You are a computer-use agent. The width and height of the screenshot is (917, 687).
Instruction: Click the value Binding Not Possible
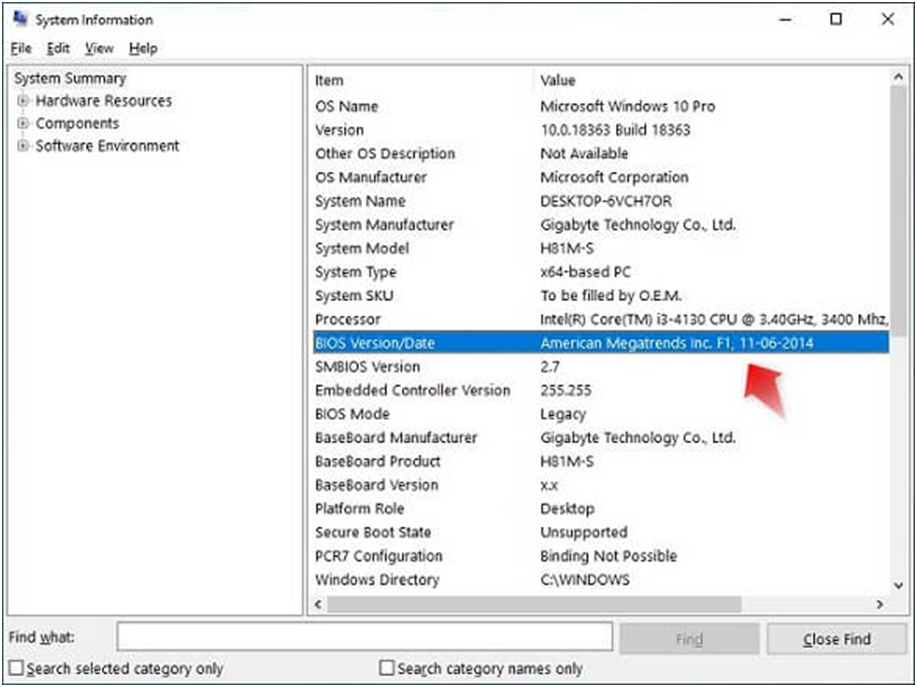(x=608, y=556)
